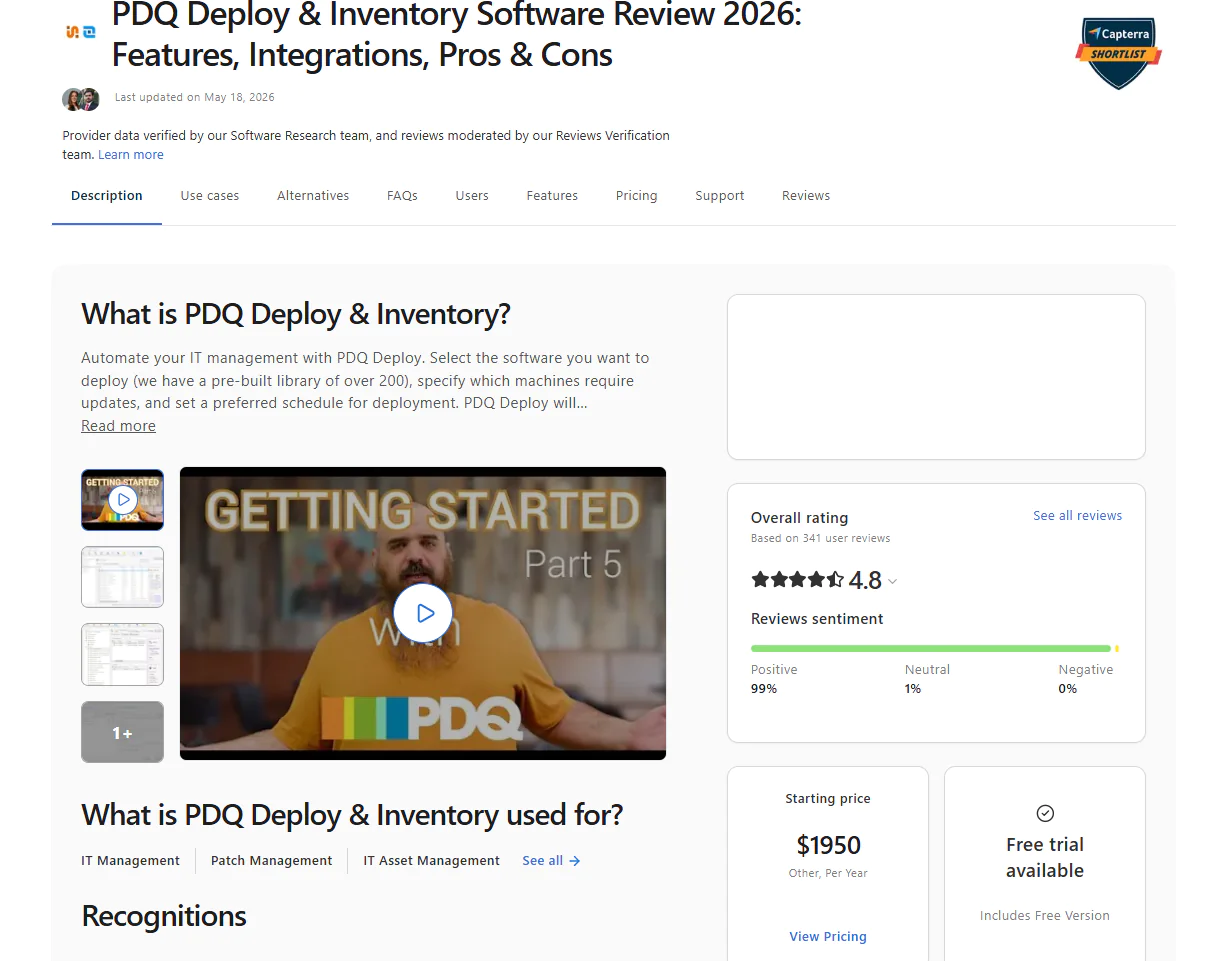Image resolution: width=1232 pixels, height=961 pixels.
Task: Click the IT Management category
Action: pyautogui.click(x=131, y=861)
